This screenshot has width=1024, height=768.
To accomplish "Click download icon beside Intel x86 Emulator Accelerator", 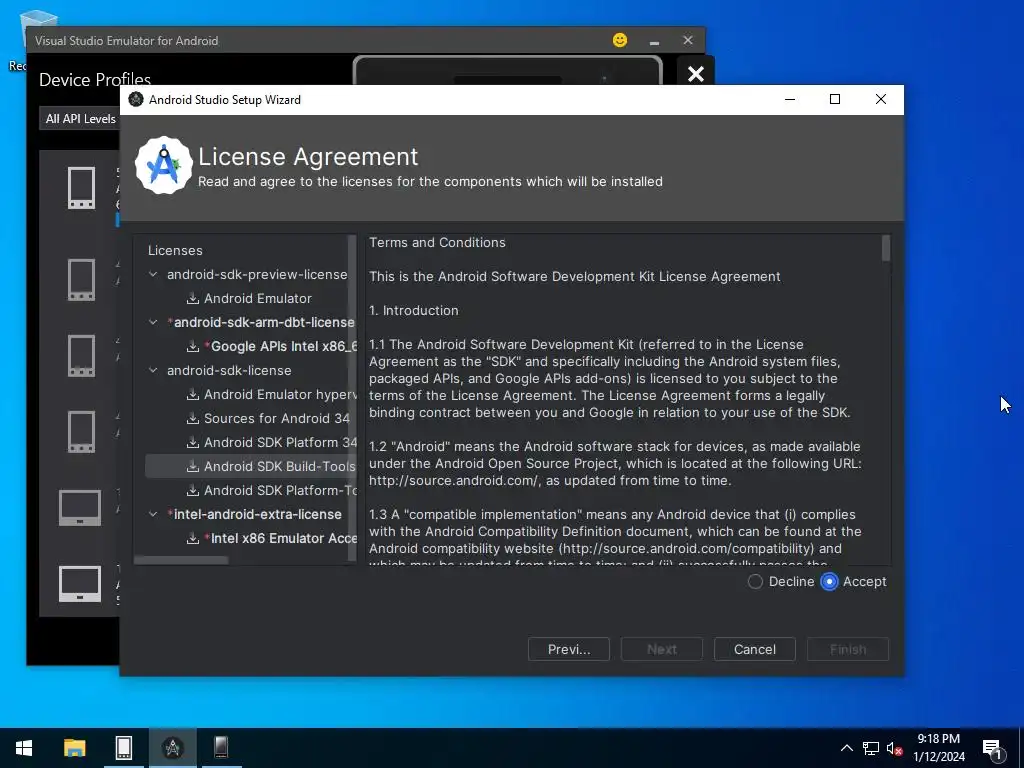I will pos(193,538).
